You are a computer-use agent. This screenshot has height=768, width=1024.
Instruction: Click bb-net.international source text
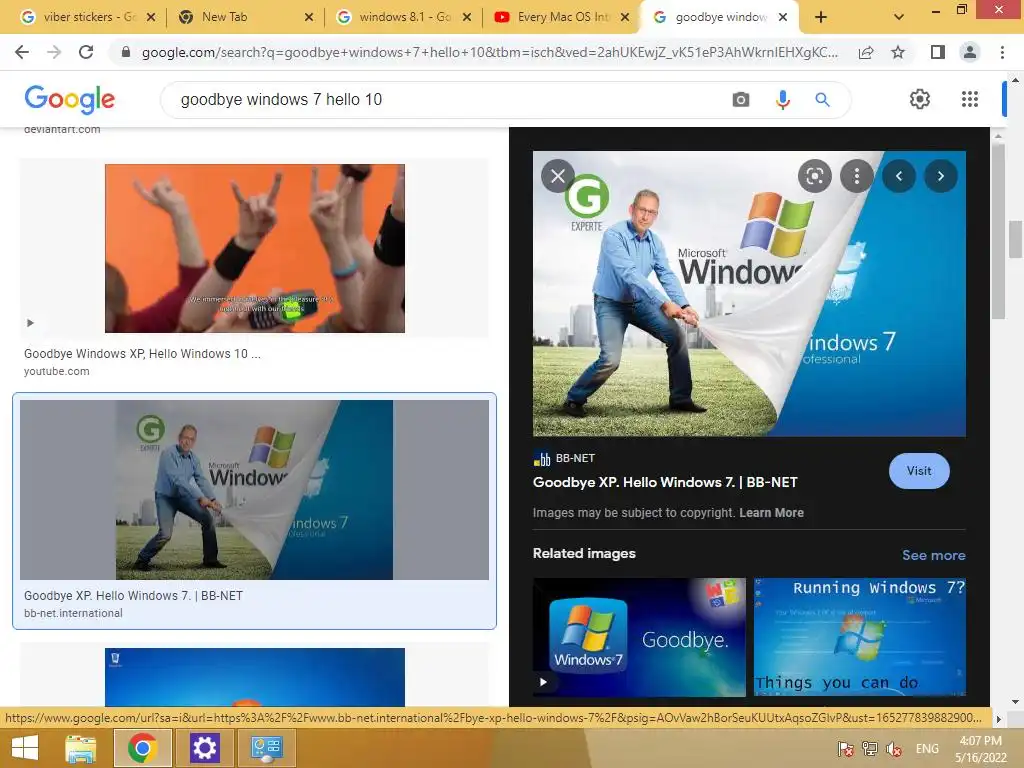tap(73, 613)
